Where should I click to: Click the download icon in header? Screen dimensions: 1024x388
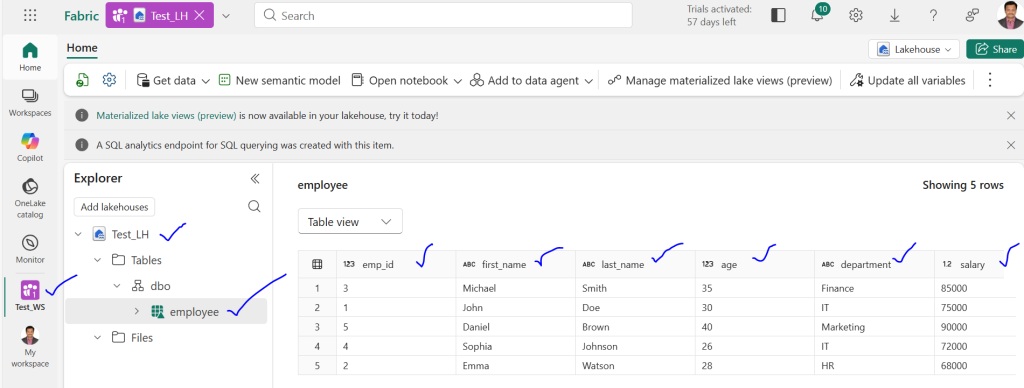tap(894, 15)
